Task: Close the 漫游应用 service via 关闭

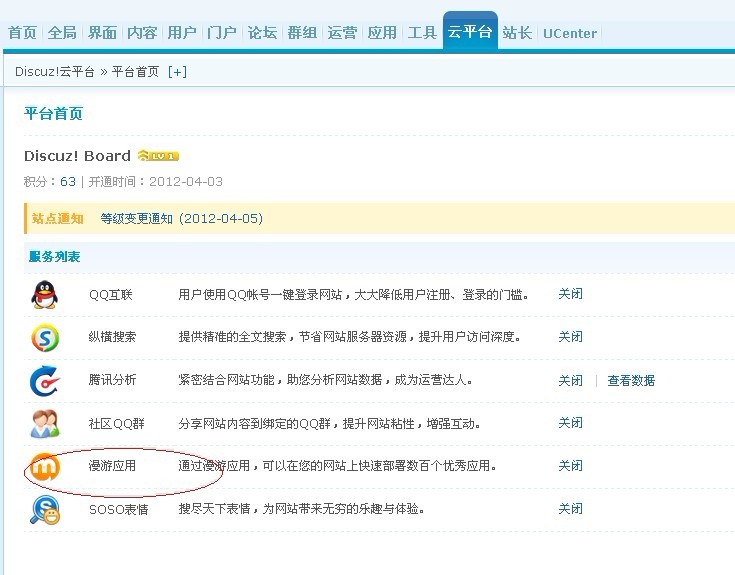Action: pos(570,466)
